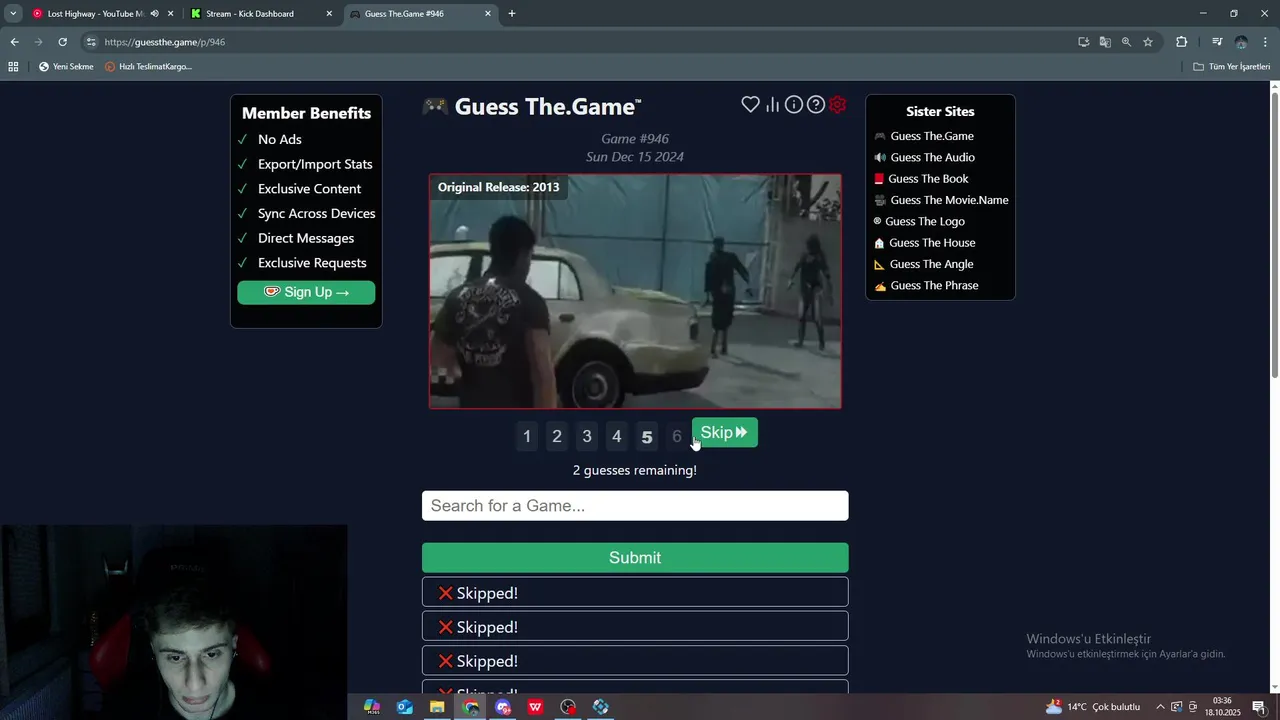Screen dimensions: 1280x720
Task: Open the browser extensions puzzle icon
Action: coord(1182,42)
